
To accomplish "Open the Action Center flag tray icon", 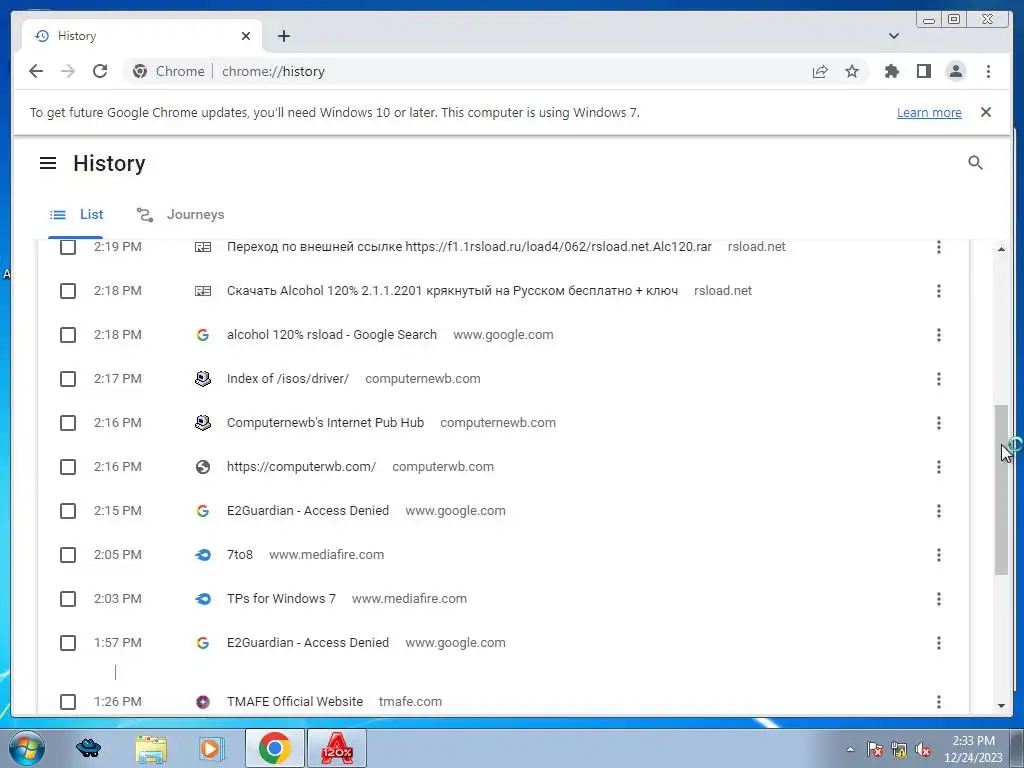I will click(874, 749).
